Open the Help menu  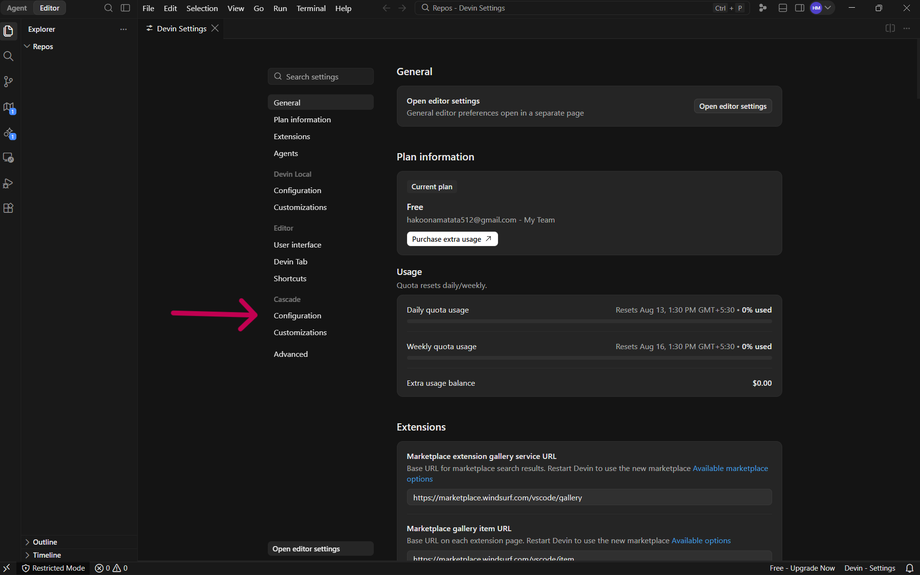tap(343, 8)
